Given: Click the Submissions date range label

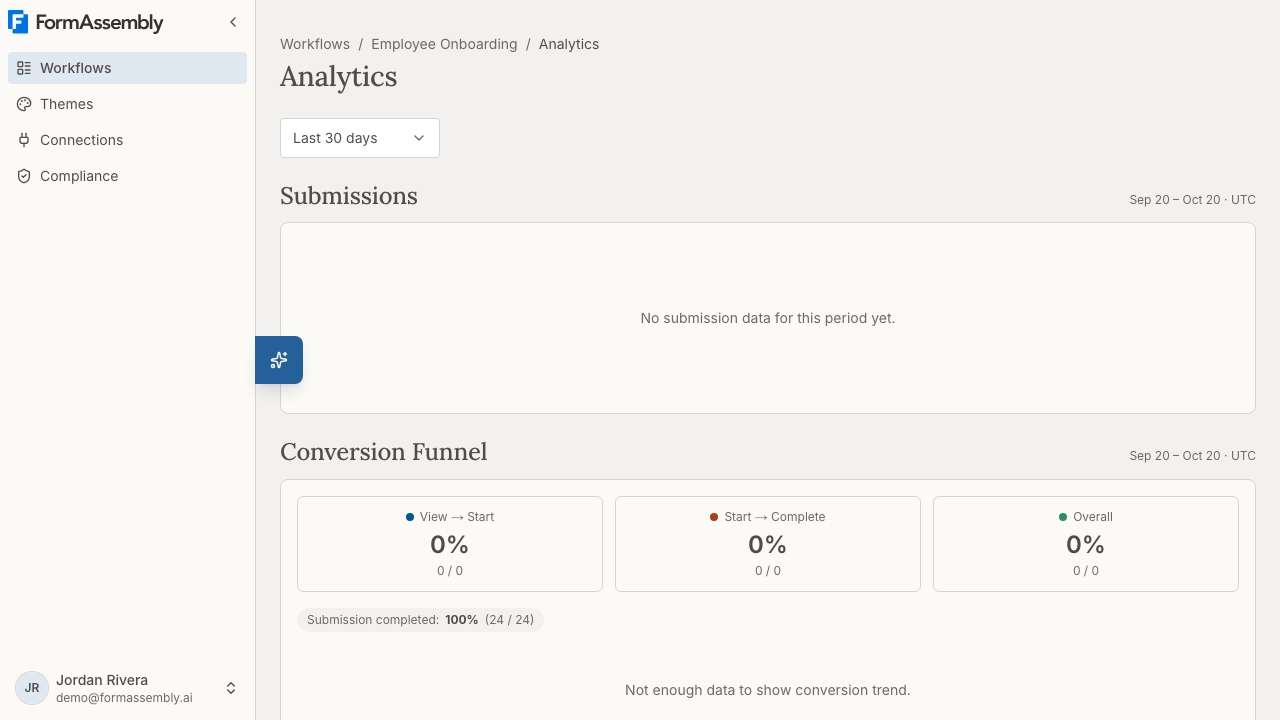Looking at the screenshot, I should [1192, 200].
